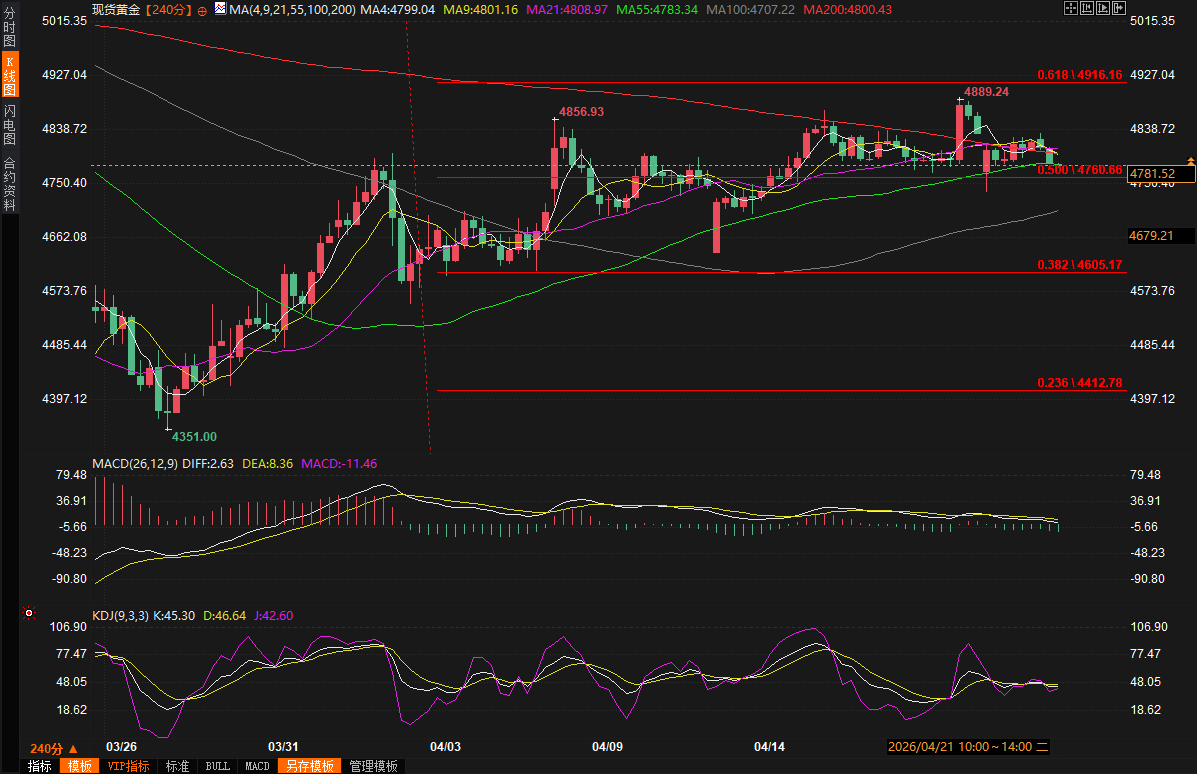Click 另存模板 to save template

click(x=309, y=766)
